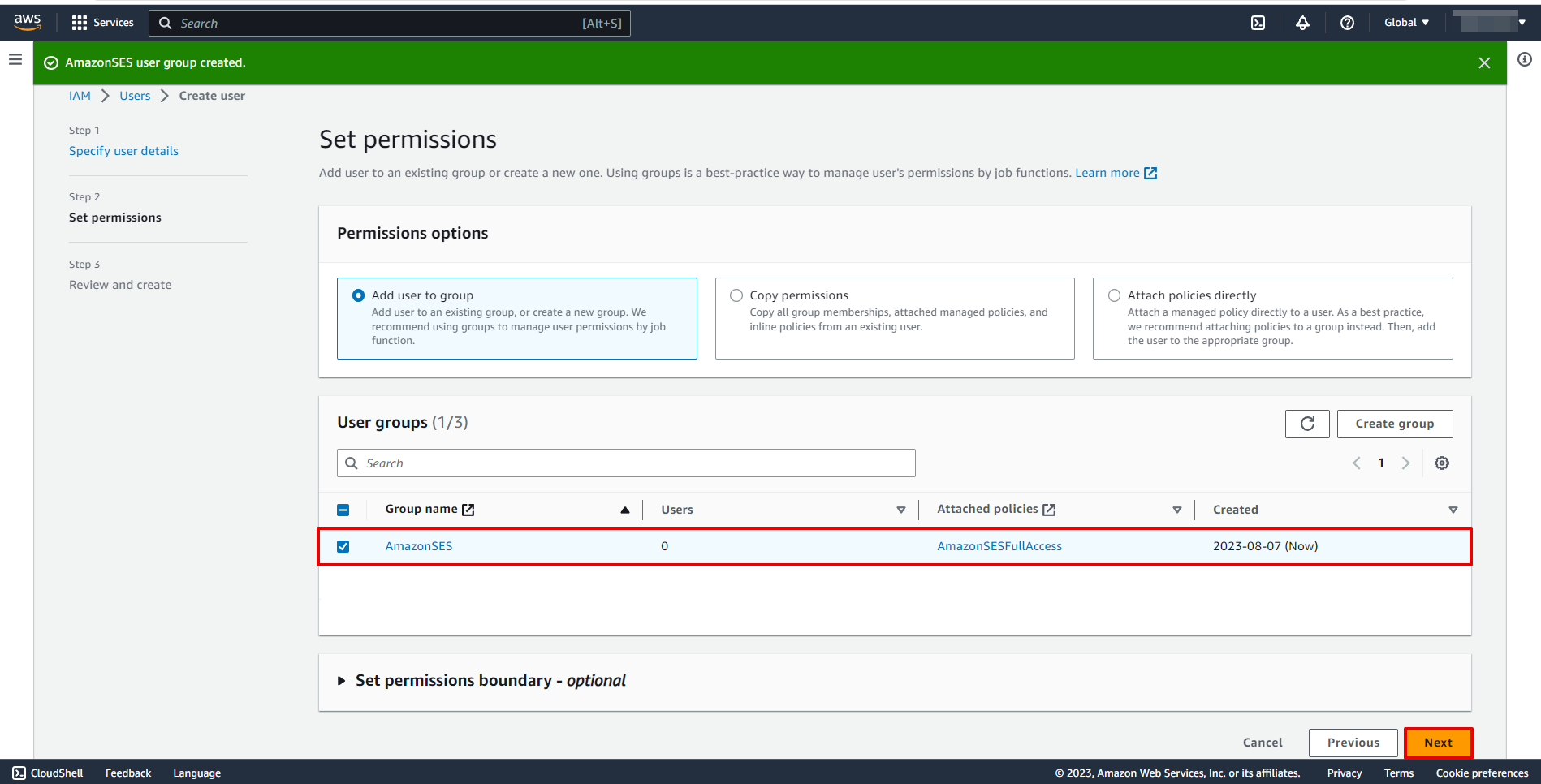Click Set permissions step label
1541x784 pixels.
(x=115, y=218)
